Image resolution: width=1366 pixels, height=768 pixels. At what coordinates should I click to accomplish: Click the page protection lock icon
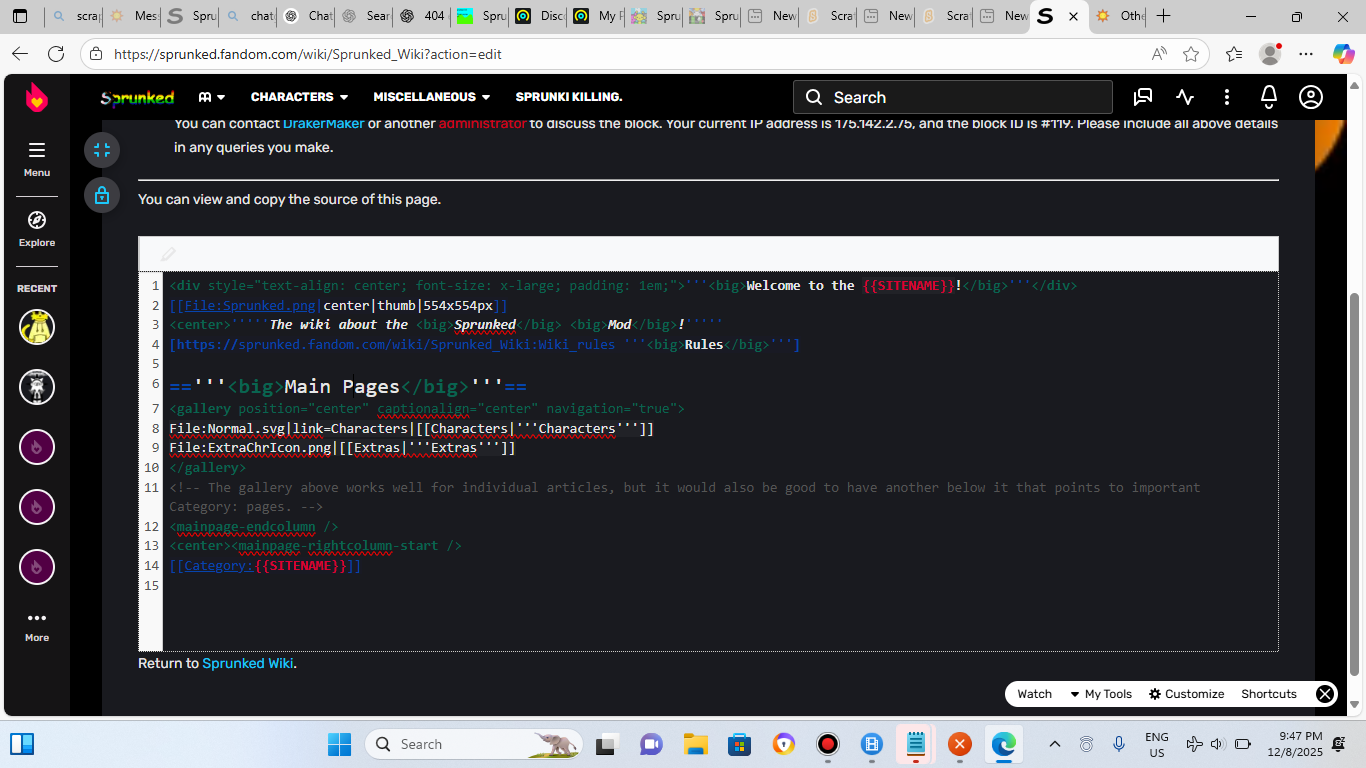coord(102,195)
